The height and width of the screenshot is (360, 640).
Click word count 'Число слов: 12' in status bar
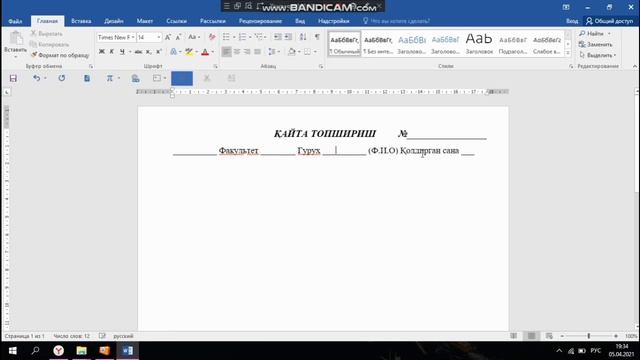(x=71, y=336)
